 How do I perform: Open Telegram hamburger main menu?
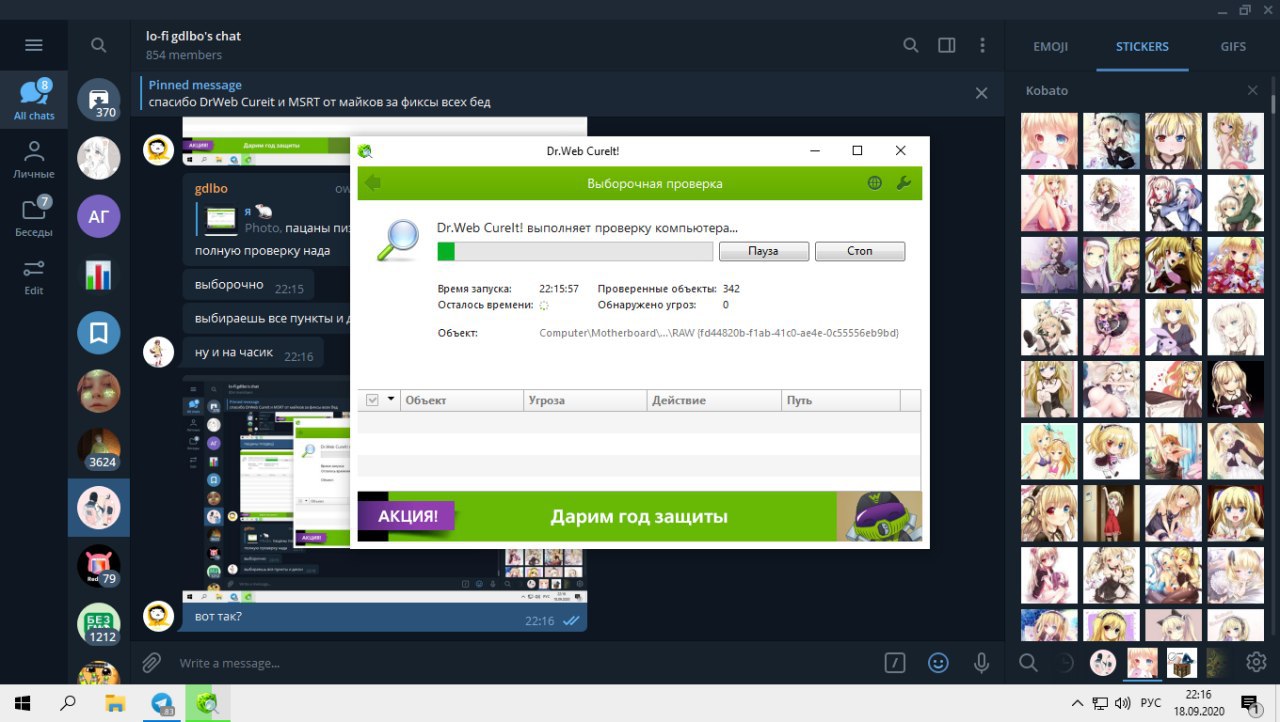point(34,45)
